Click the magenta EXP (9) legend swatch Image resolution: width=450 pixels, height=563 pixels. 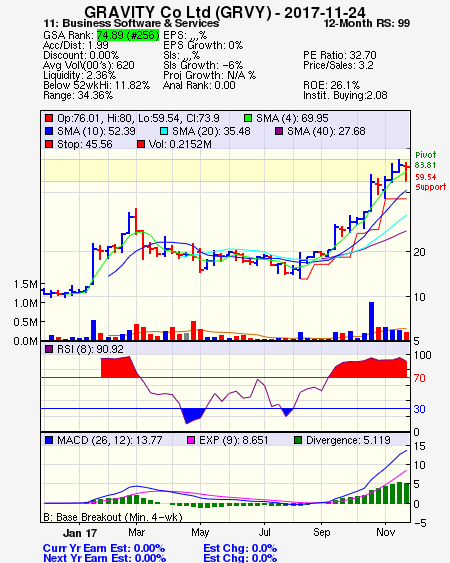[x=191, y=440]
